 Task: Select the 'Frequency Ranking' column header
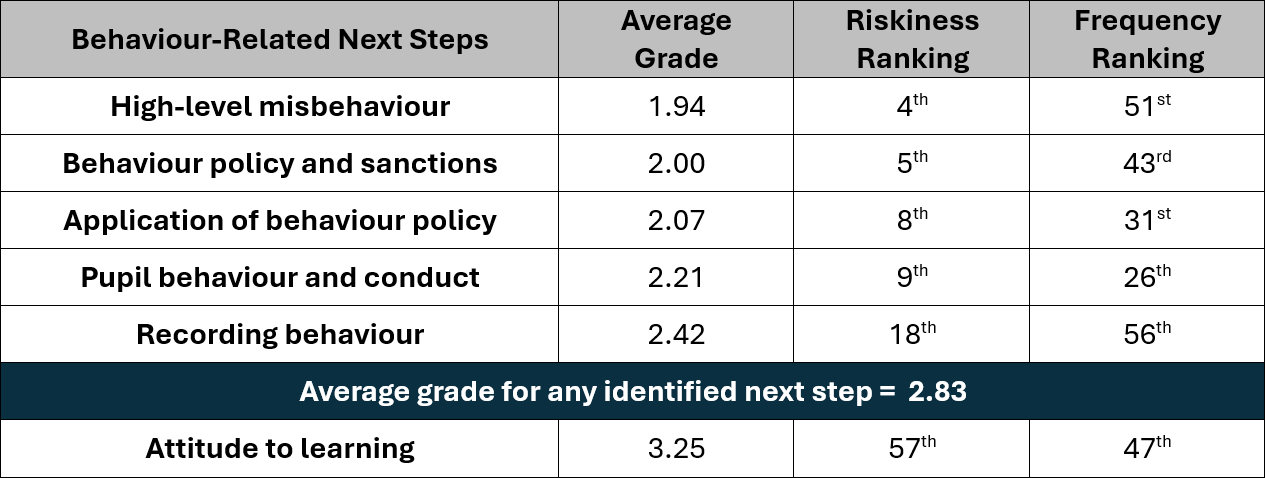point(1147,40)
